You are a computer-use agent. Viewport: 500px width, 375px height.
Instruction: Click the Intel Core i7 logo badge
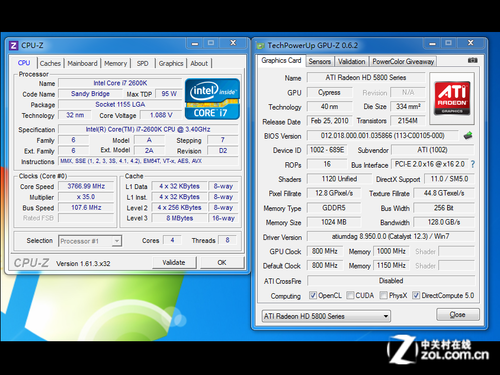(x=212, y=99)
